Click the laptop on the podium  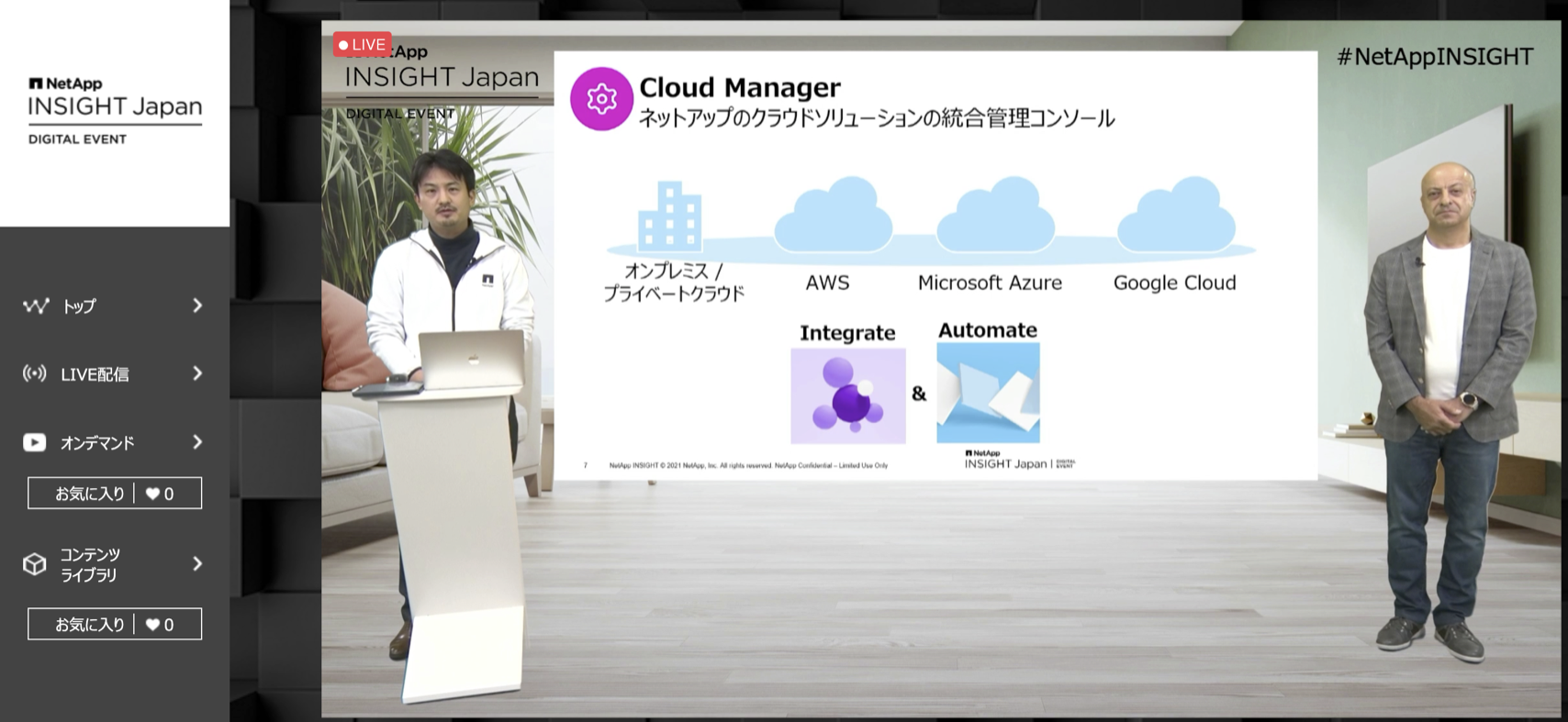[x=472, y=359]
